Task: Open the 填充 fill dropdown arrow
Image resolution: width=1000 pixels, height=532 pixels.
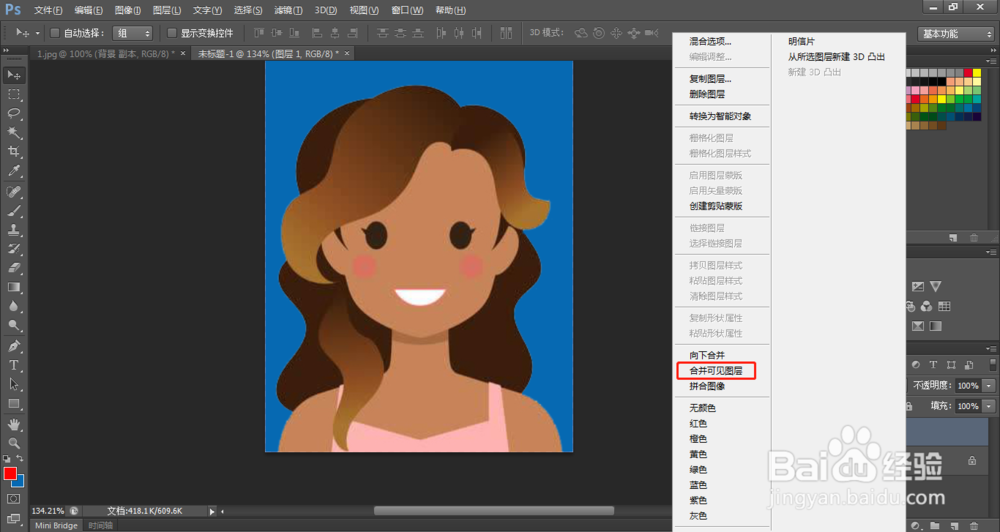Action: click(x=989, y=406)
